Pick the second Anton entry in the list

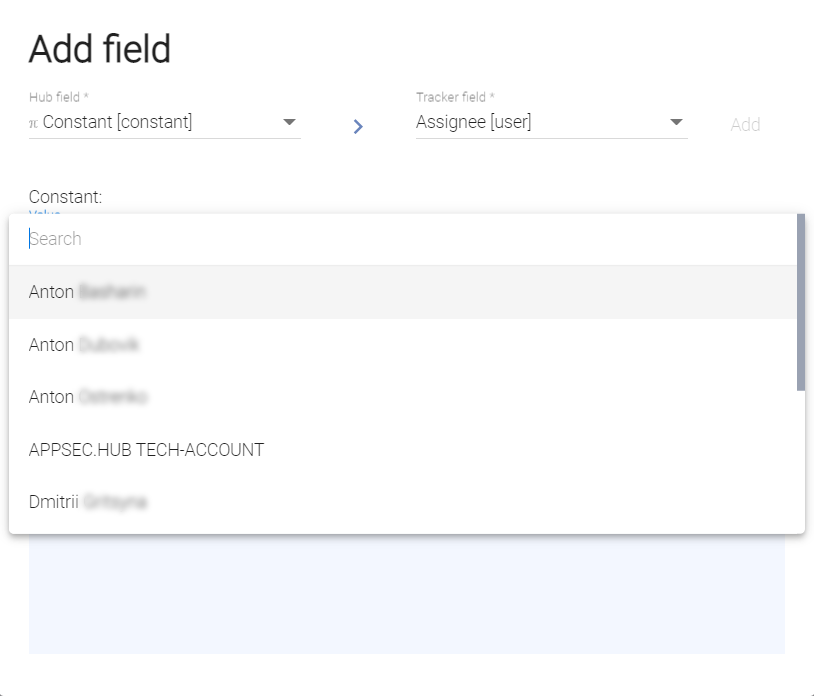[x=84, y=345]
